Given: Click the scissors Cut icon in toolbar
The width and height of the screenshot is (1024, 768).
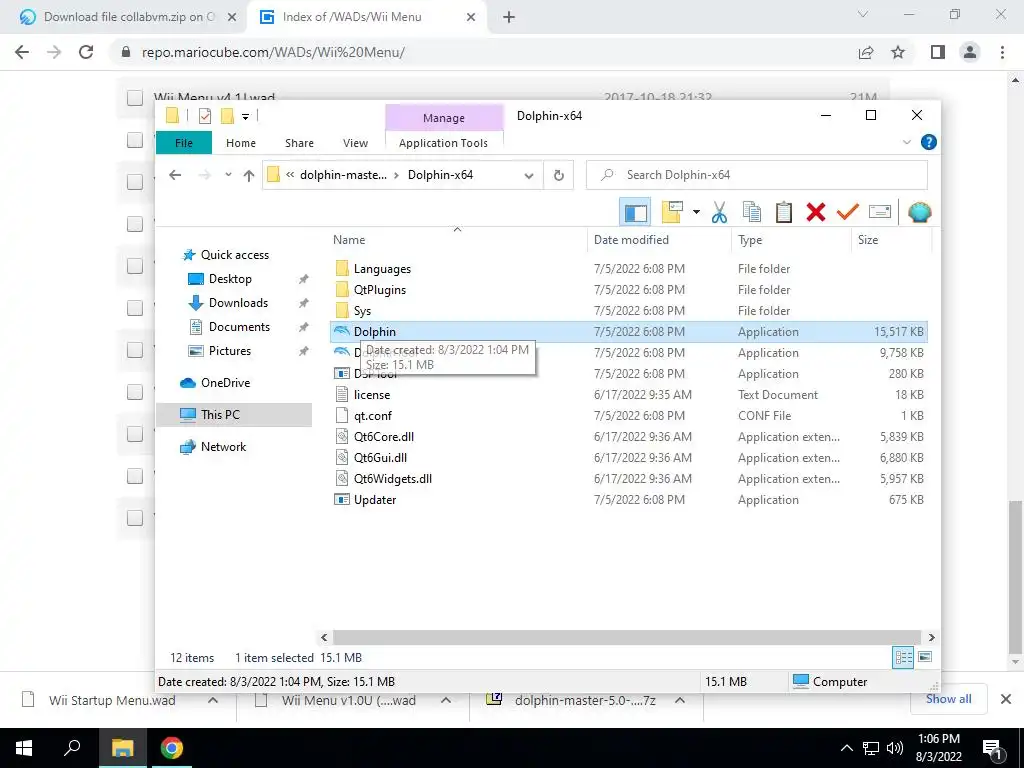Looking at the screenshot, I should point(720,212).
